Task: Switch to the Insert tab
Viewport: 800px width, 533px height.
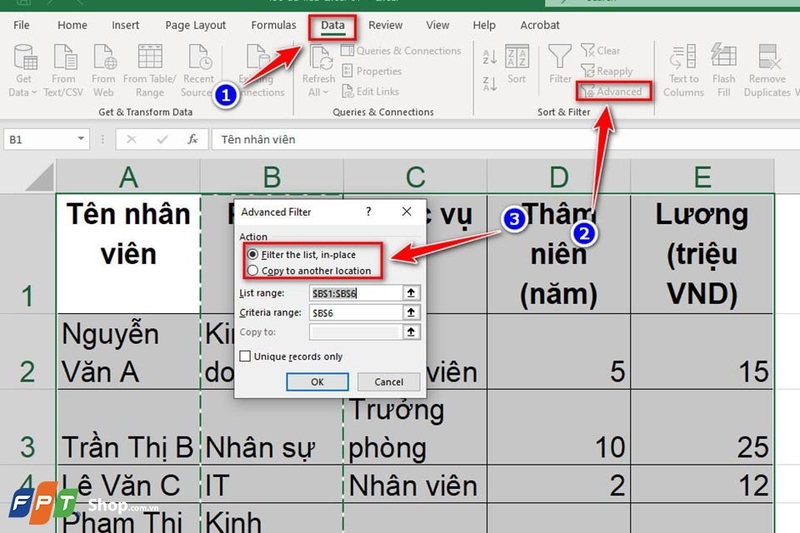Action: point(125,25)
